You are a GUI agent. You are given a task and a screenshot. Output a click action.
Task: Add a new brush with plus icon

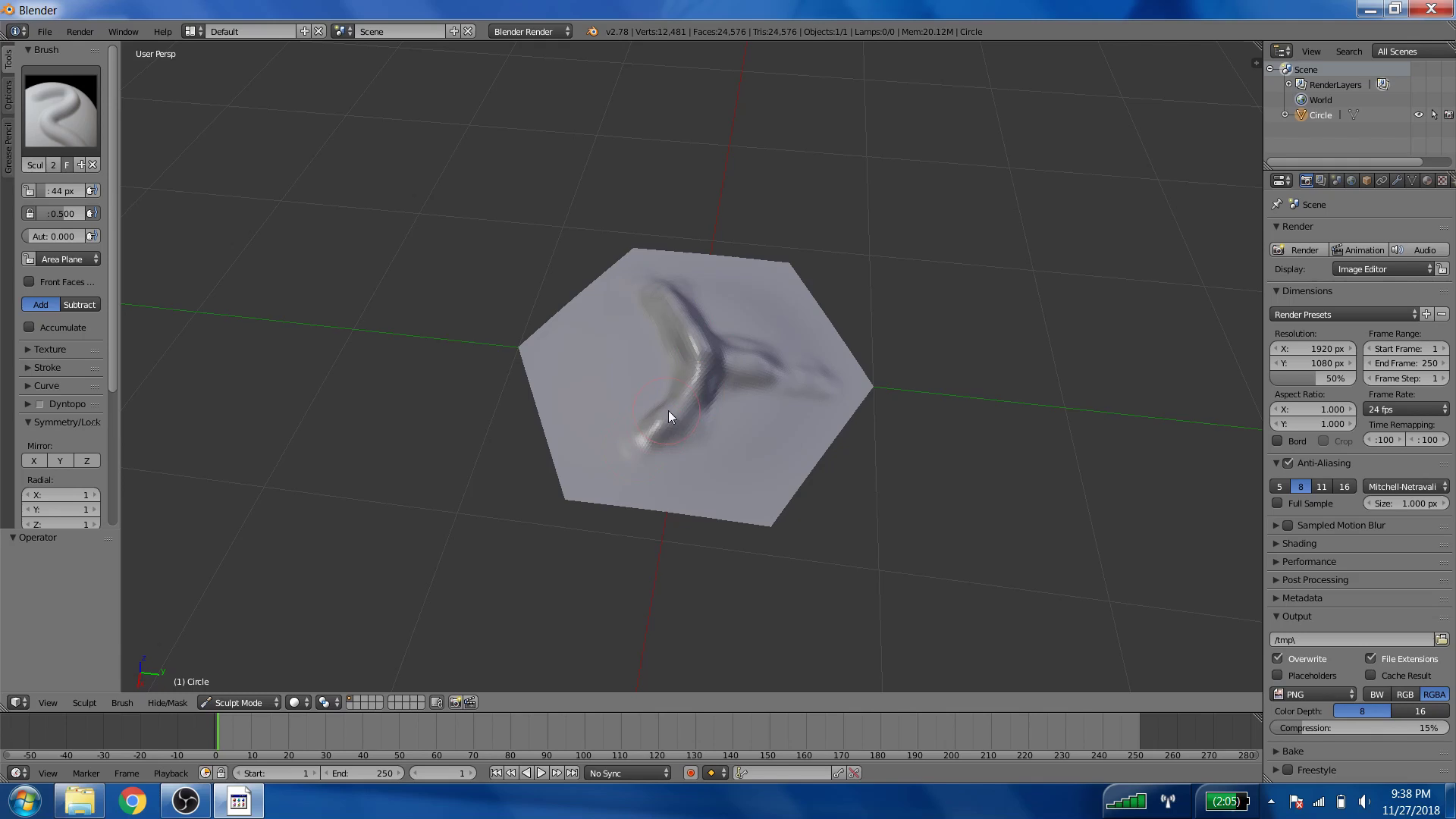[80, 165]
